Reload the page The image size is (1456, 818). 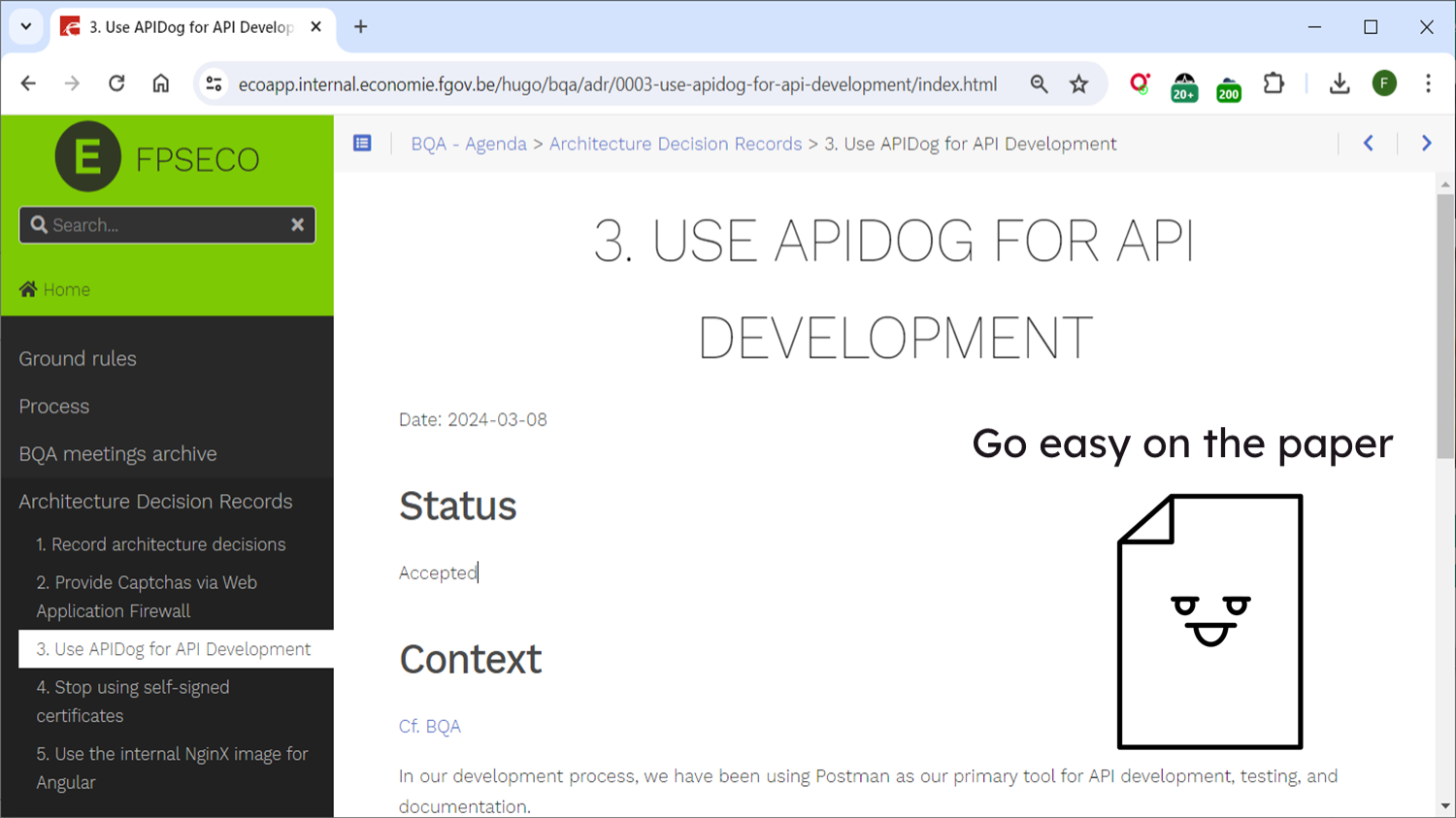pos(116,84)
